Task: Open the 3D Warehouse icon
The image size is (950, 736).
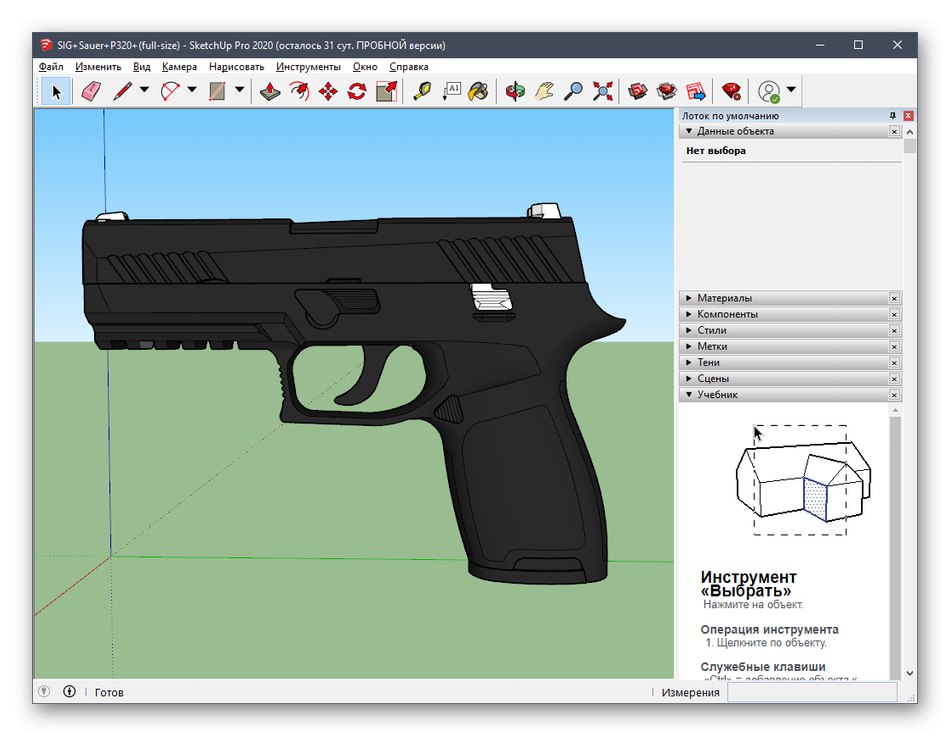Action: point(637,91)
